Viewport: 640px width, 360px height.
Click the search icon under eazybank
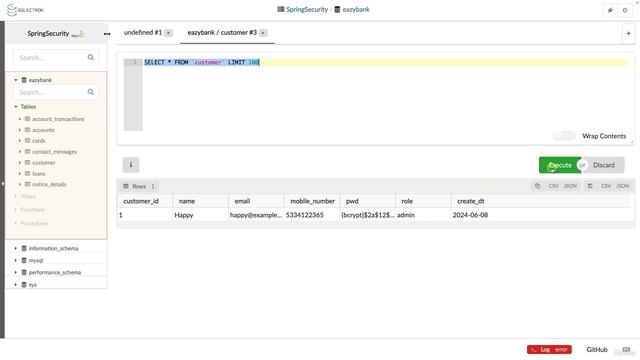click(x=91, y=92)
